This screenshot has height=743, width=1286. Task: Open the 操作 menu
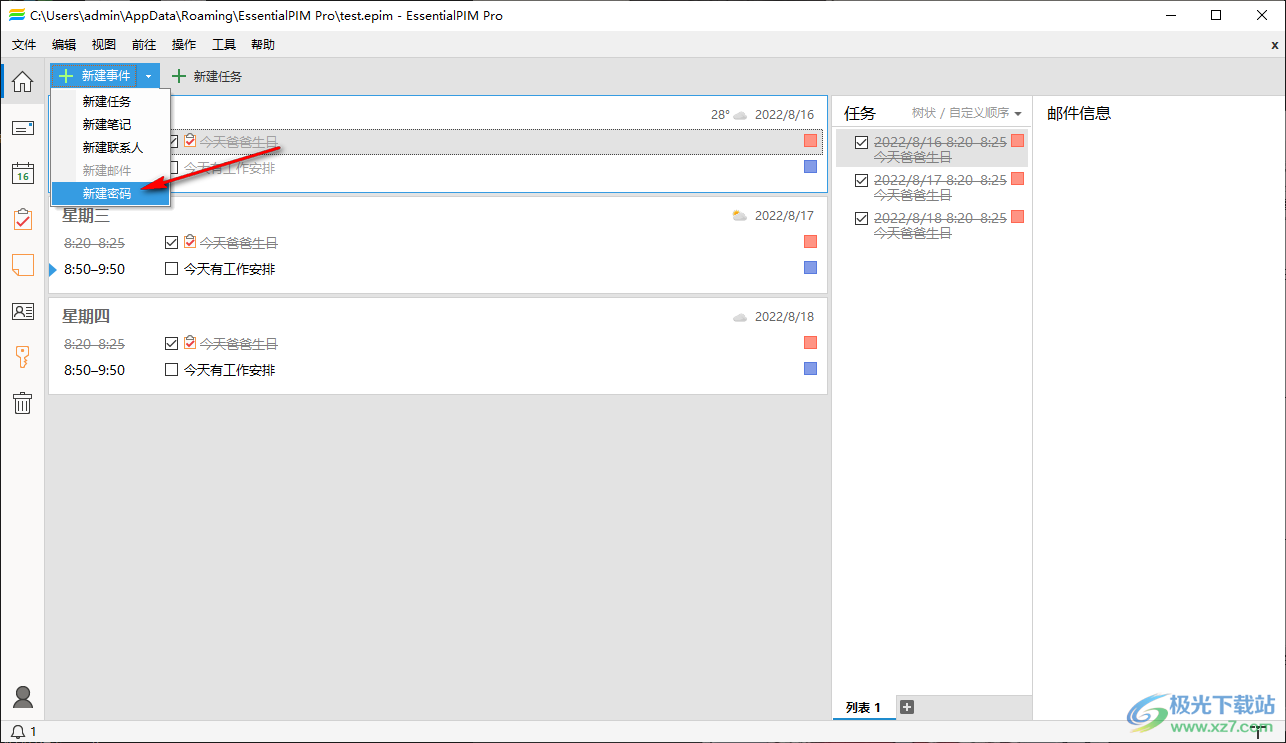coord(184,45)
